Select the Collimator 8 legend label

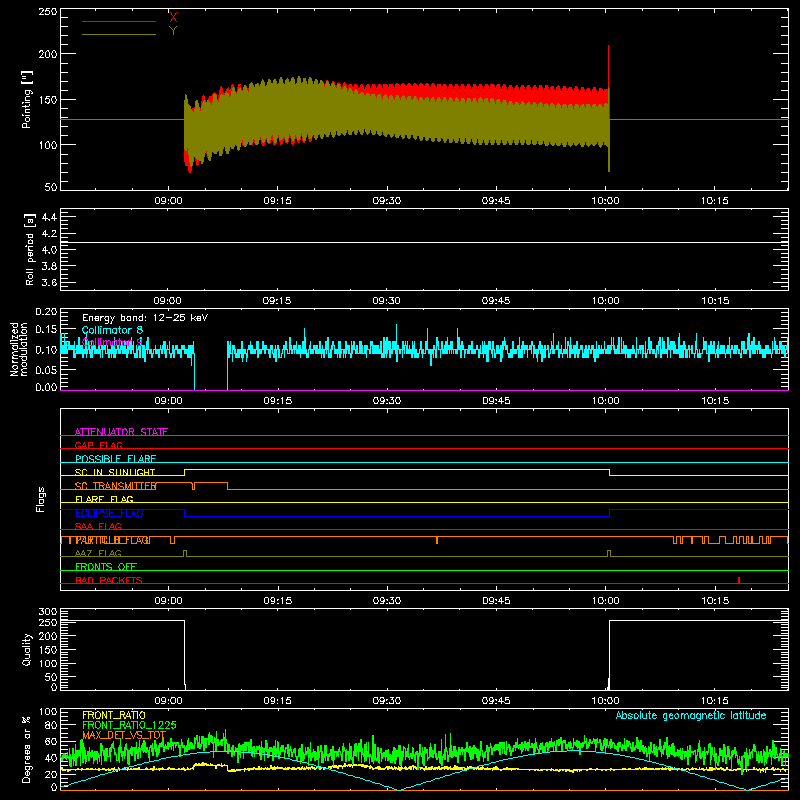tap(112, 330)
